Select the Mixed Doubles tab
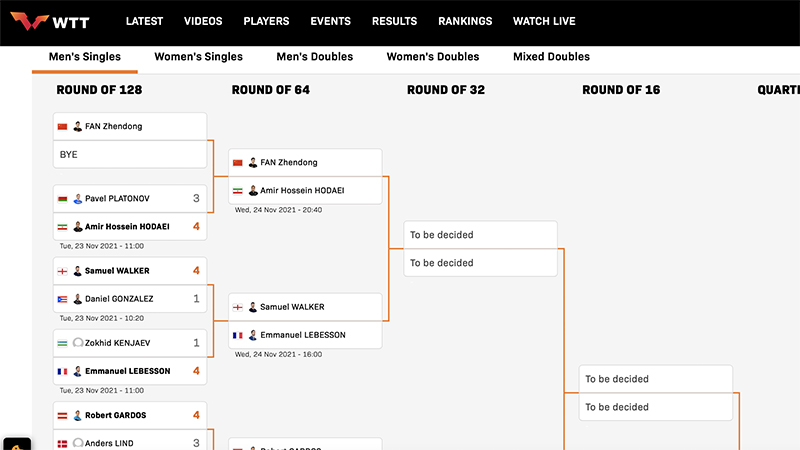The width and height of the screenshot is (800, 450). point(551,57)
